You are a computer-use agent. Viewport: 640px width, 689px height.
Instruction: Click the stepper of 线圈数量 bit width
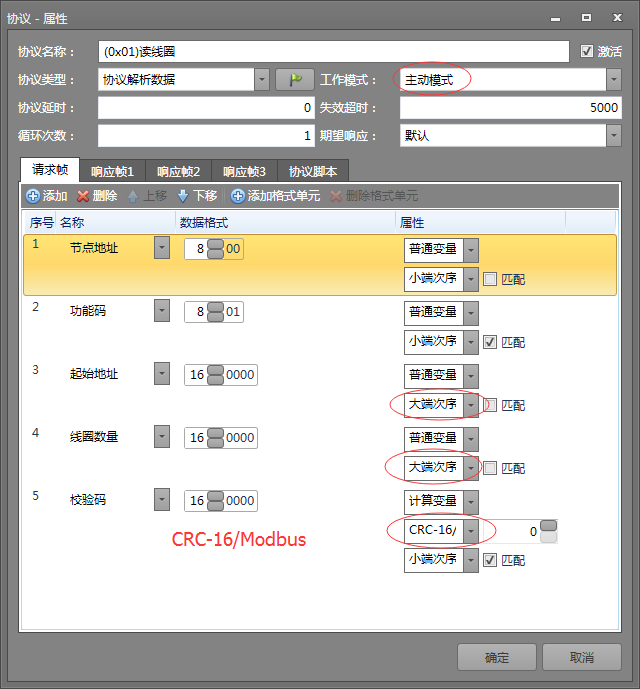(x=215, y=438)
